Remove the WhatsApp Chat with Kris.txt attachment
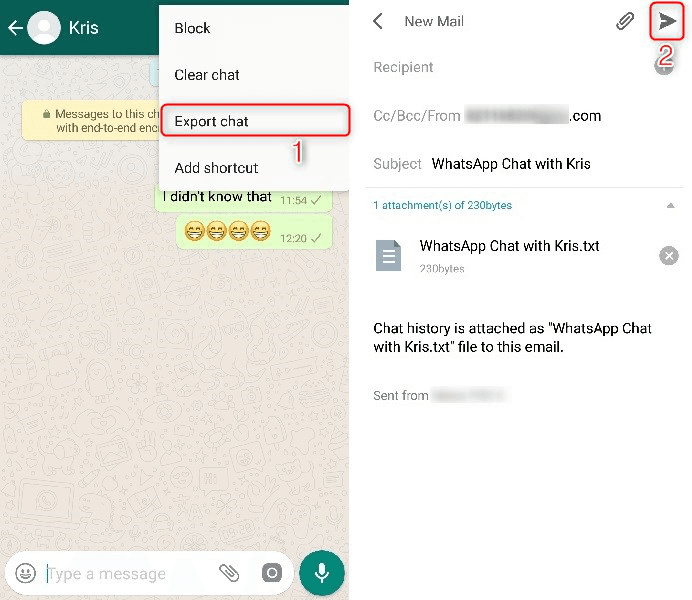 (x=668, y=256)
